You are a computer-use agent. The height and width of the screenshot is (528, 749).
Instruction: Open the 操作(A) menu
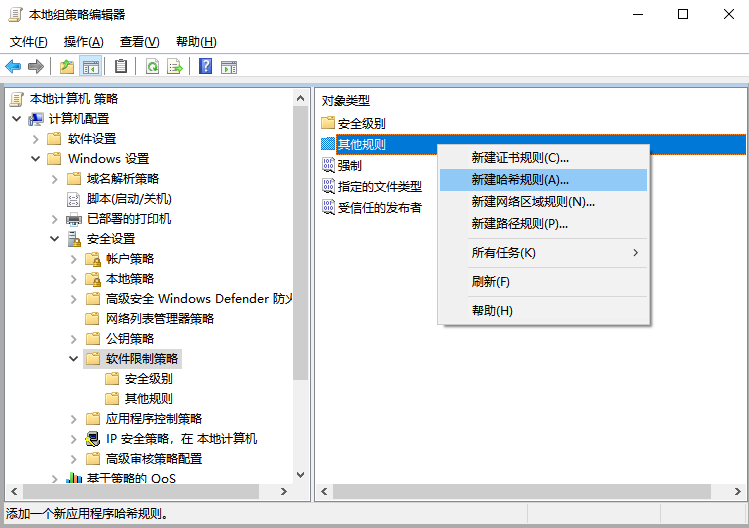click(x=84, y=42)
